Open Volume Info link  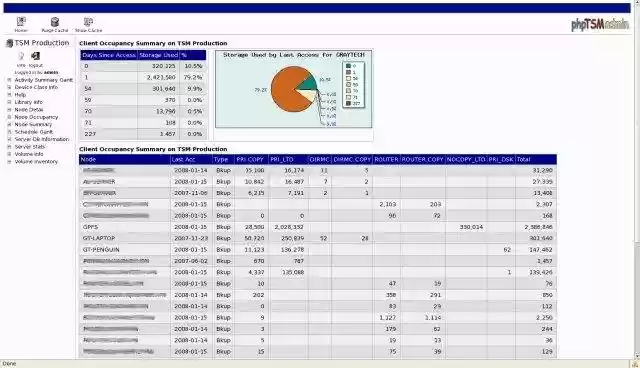tap(29, 154)
